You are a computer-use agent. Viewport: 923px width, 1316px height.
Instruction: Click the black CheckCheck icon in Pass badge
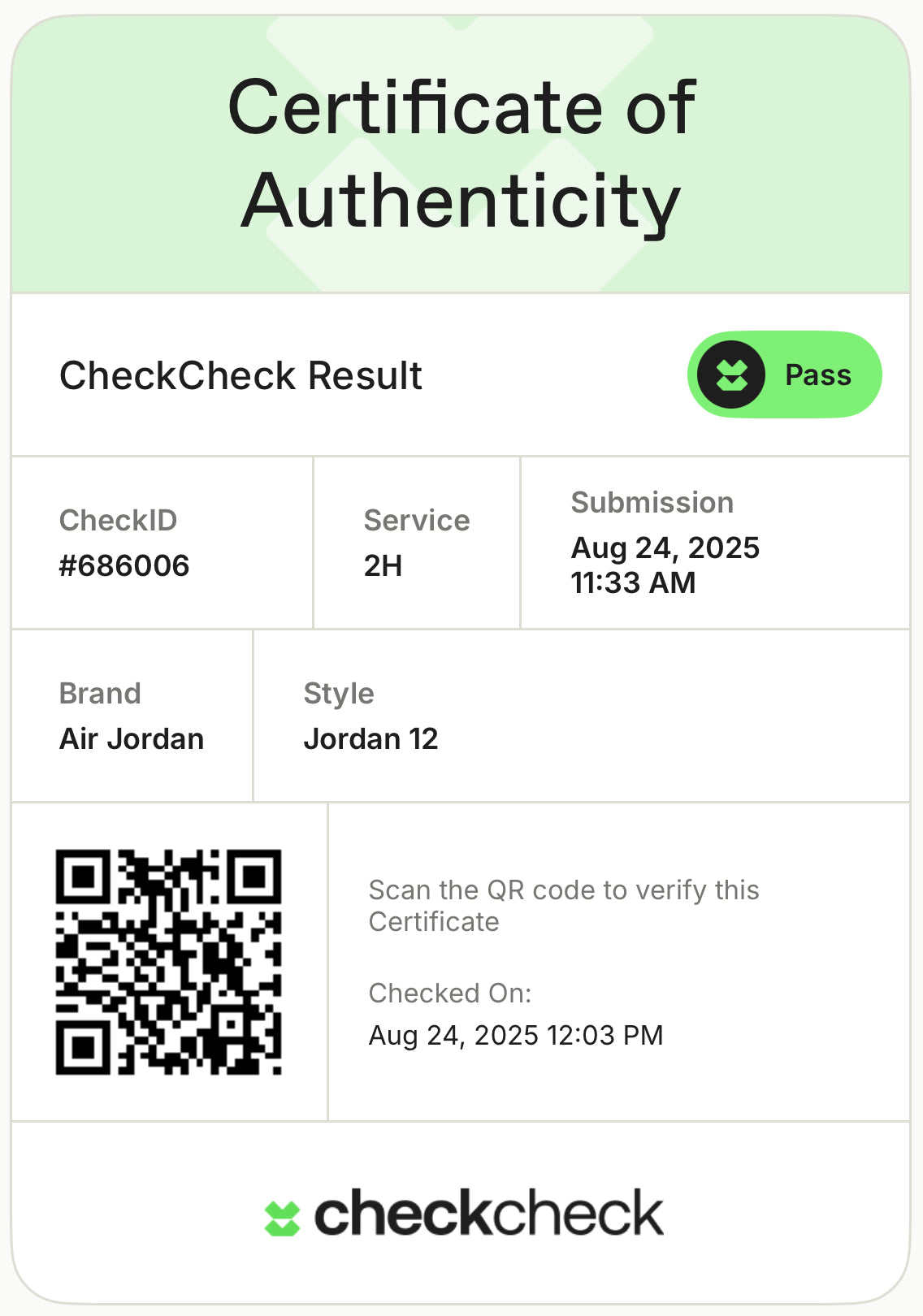point(731,375)
